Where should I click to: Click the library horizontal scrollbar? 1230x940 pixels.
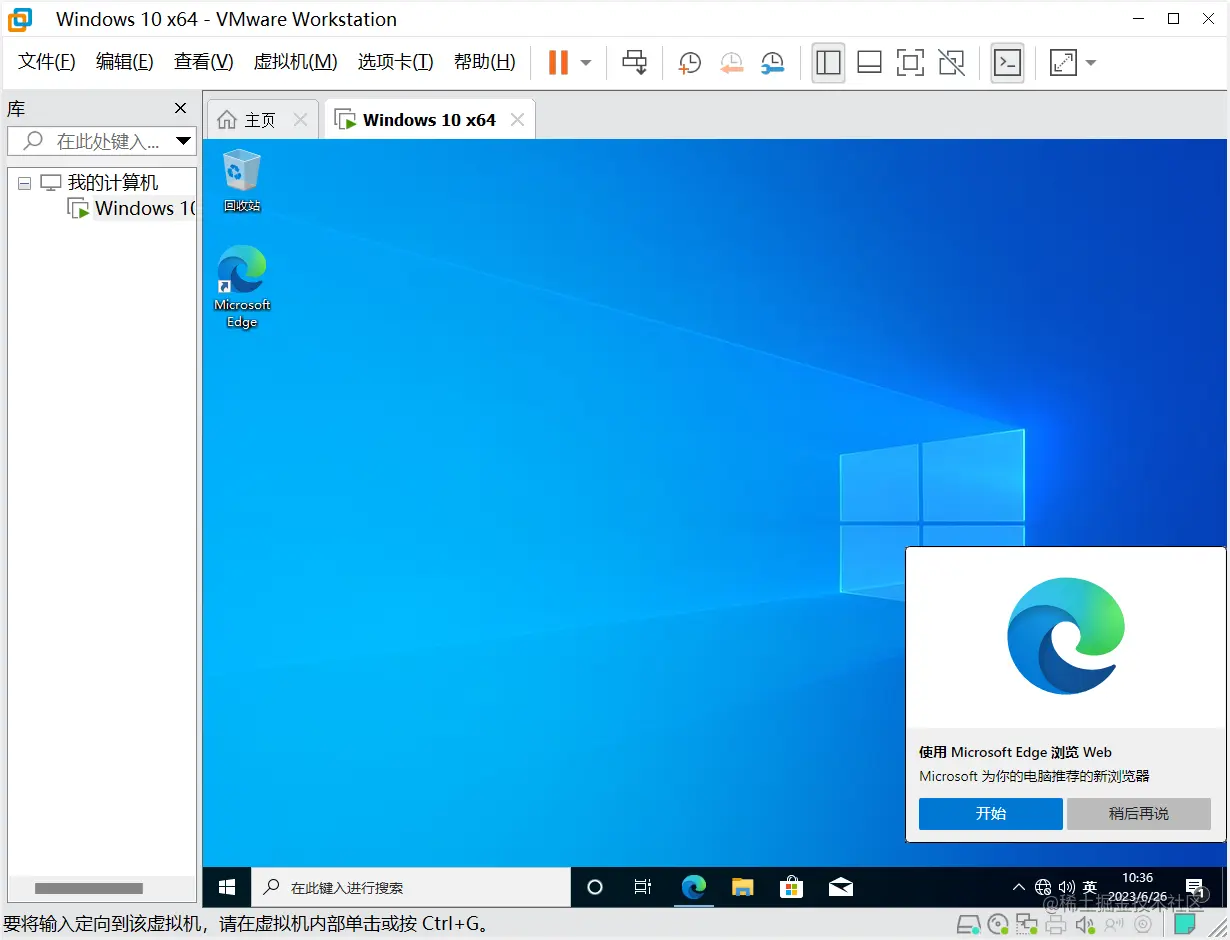89,888
